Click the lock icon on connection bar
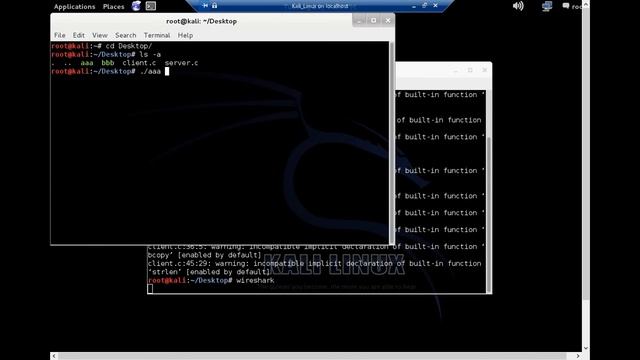The height and width of the screenshot is (360, 640). (214, 6)
